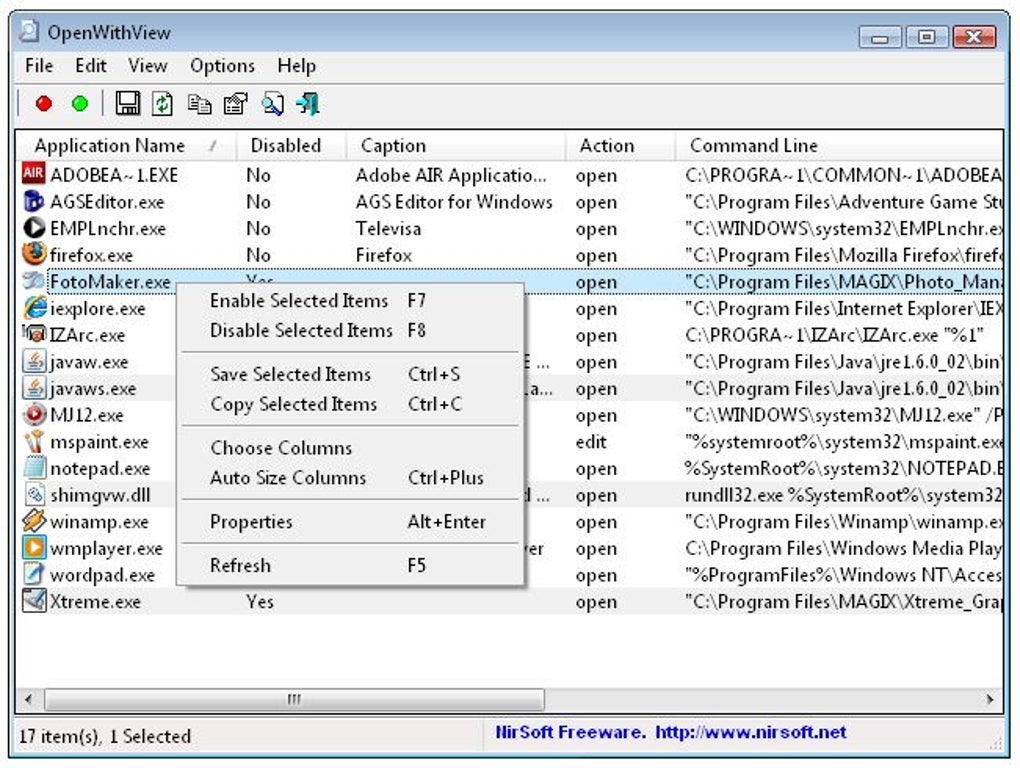Viewport: 1020px width, 768px height.
Task: Choose Enable Selected Items in context menu
Action: click(350, 300)
